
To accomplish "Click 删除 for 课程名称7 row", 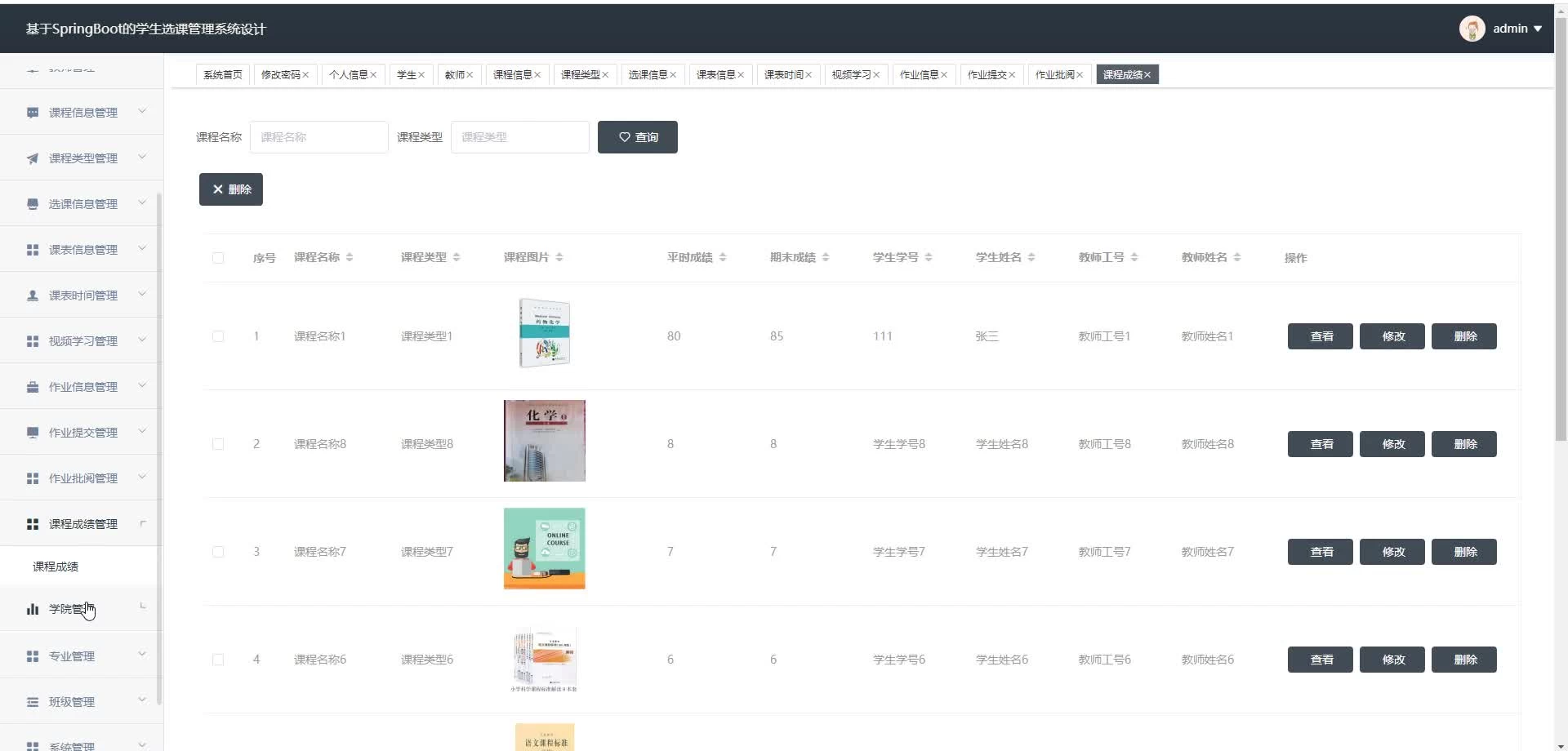I will (1464, 552).
